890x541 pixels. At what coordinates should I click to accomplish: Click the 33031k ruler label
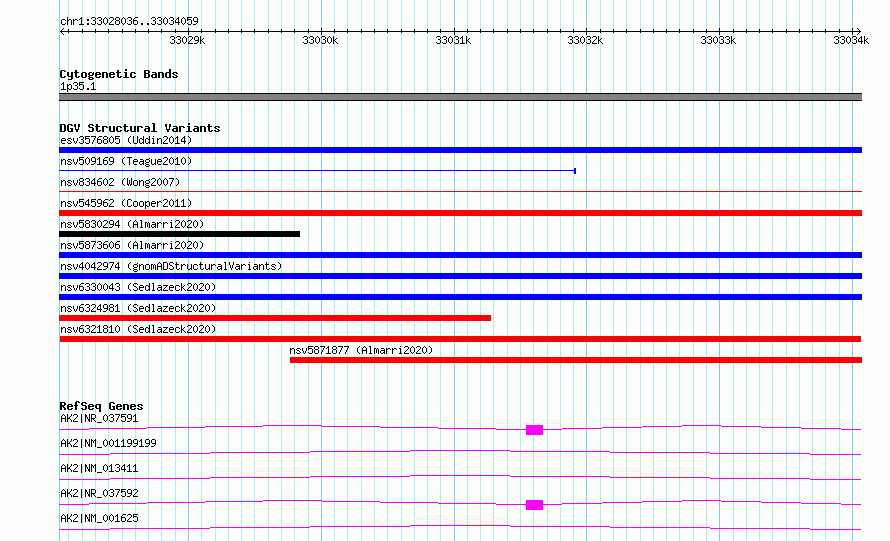[453, 40]
